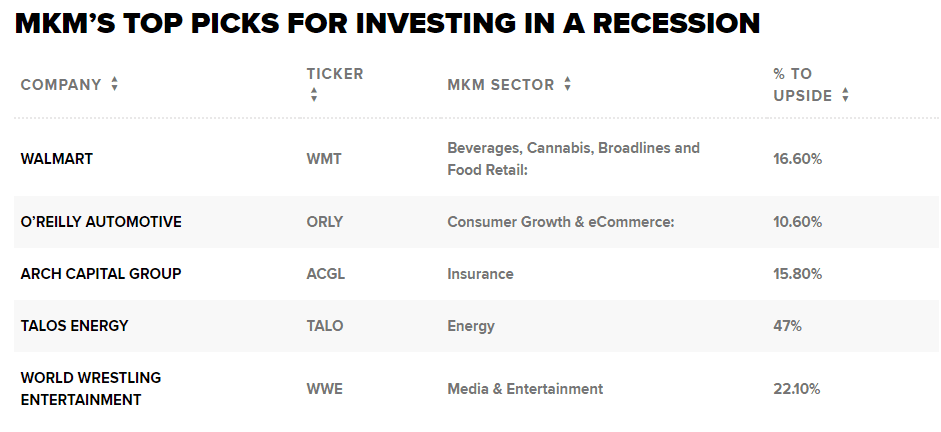
Task: Select the MKM SECTOR header label
Action: [501, 85]
